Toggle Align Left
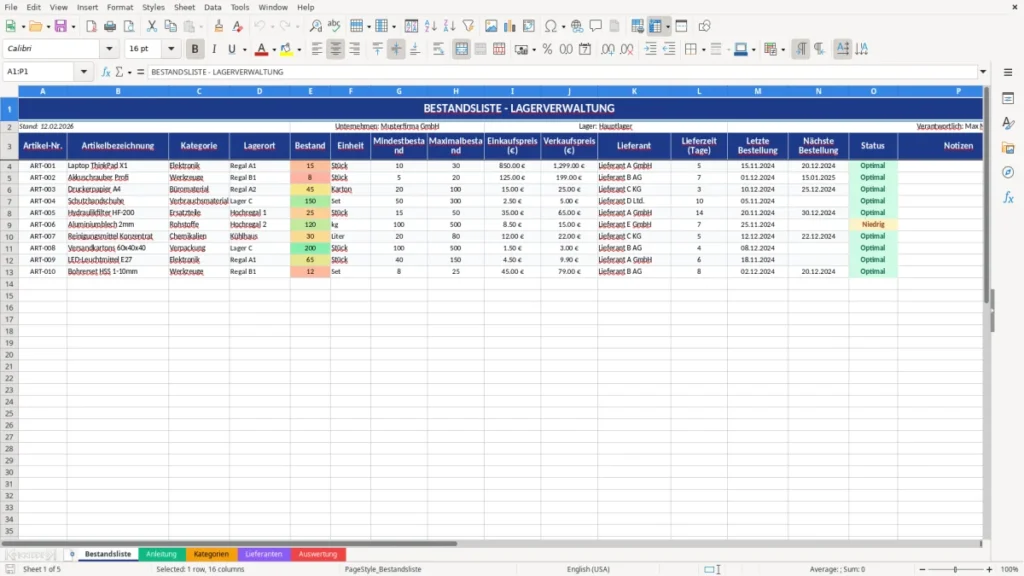 (x=317, y=49)
